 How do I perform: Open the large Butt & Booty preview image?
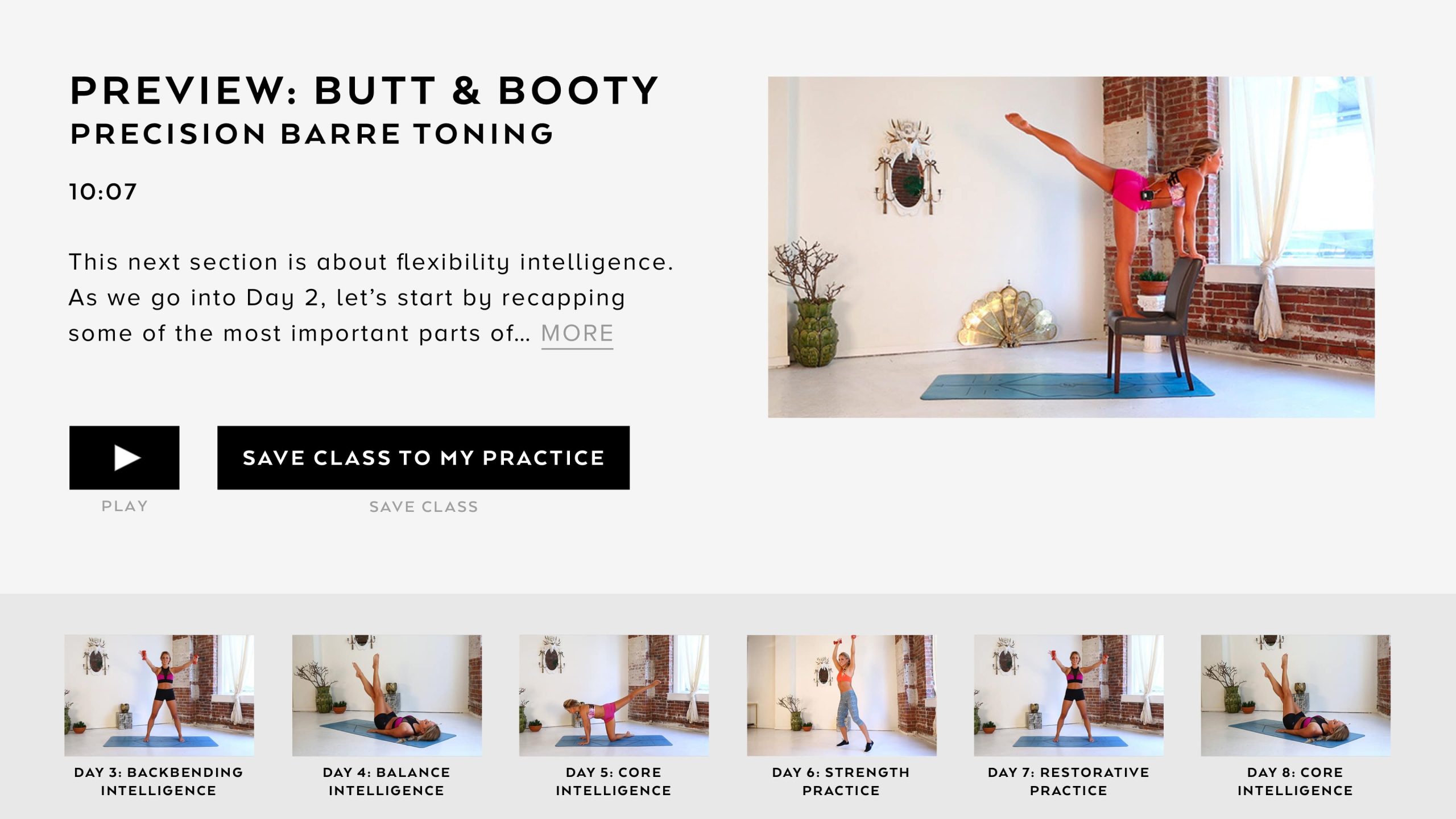pyautogui.click(x=1071, y=247)
